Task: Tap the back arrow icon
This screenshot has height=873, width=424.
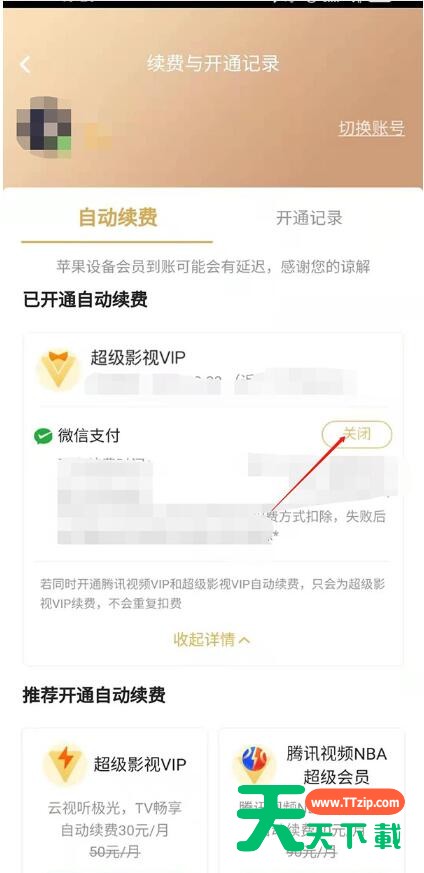Action: (x=25, y=64)
